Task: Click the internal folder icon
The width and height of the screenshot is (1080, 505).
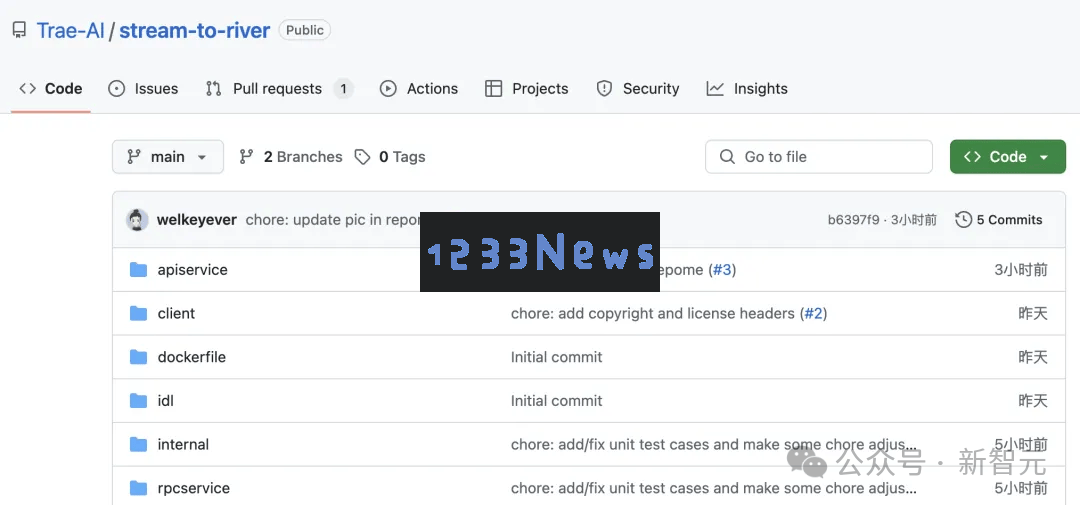Action: (x=138, y=444)
